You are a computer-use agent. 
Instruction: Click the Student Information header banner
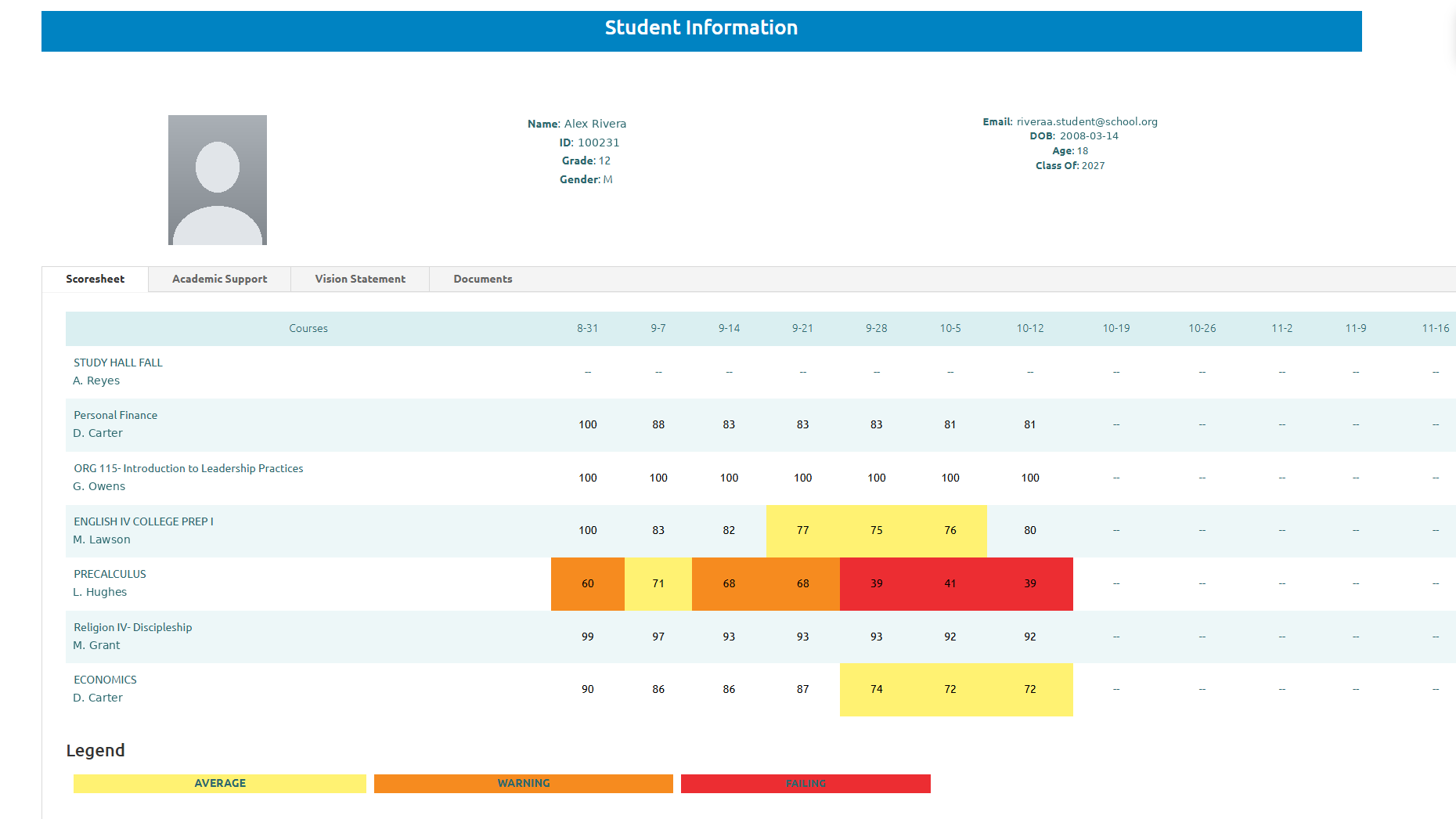coord(701,31)
